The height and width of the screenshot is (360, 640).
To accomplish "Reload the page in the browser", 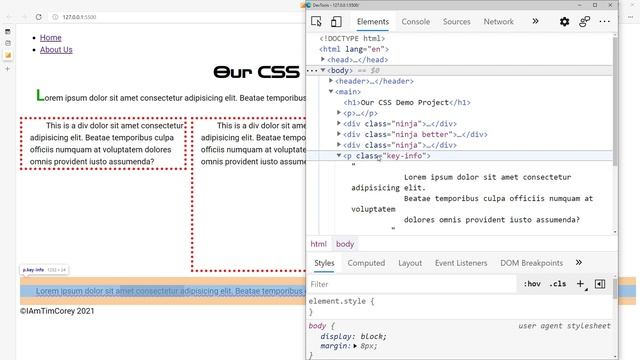I will click(x=38, y=17).
